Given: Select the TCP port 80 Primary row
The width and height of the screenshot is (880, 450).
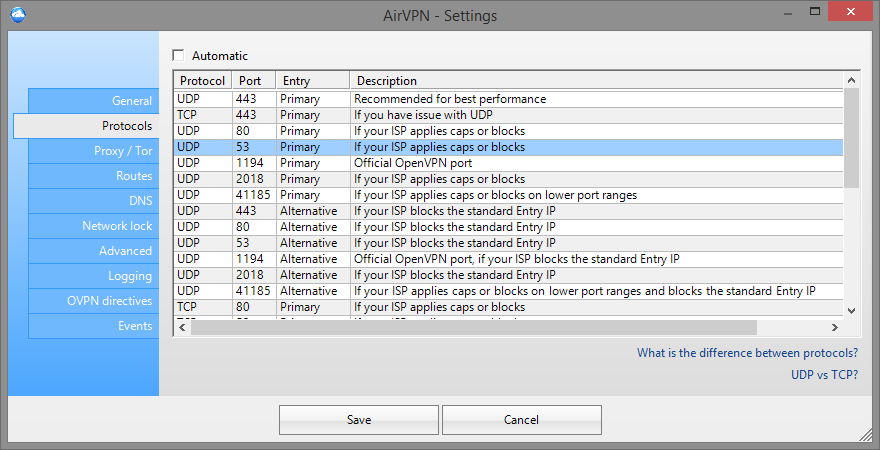Looking at the screenshot, I should click(508, 307).
